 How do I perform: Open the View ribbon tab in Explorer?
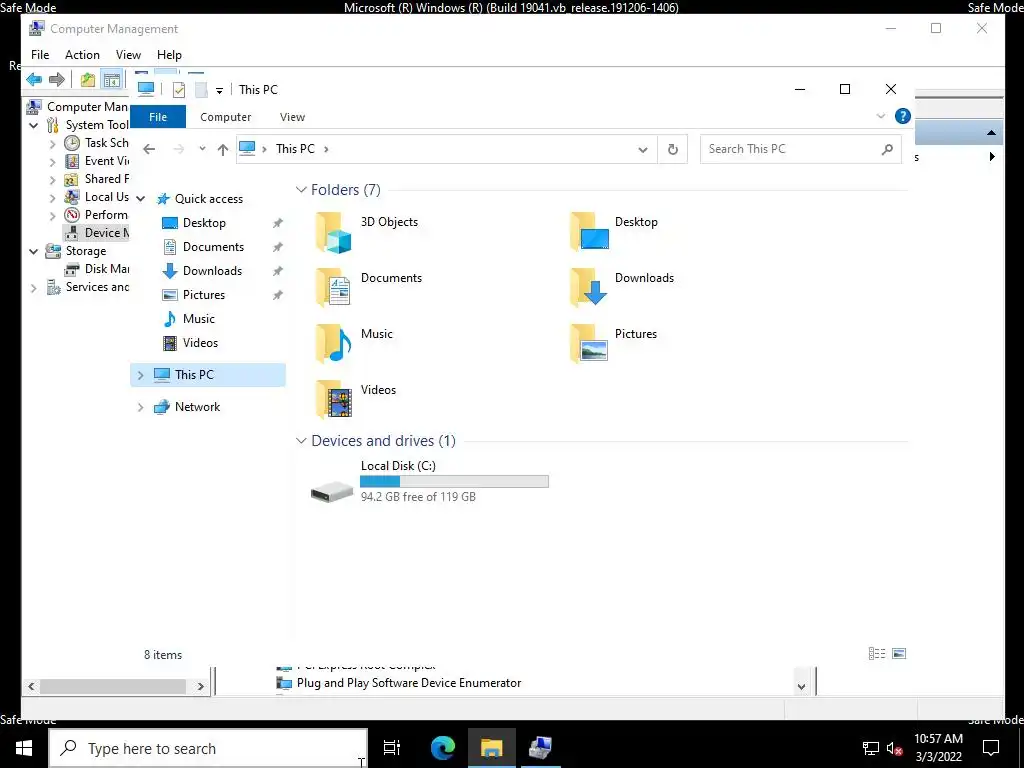click(x=292, y=117)
